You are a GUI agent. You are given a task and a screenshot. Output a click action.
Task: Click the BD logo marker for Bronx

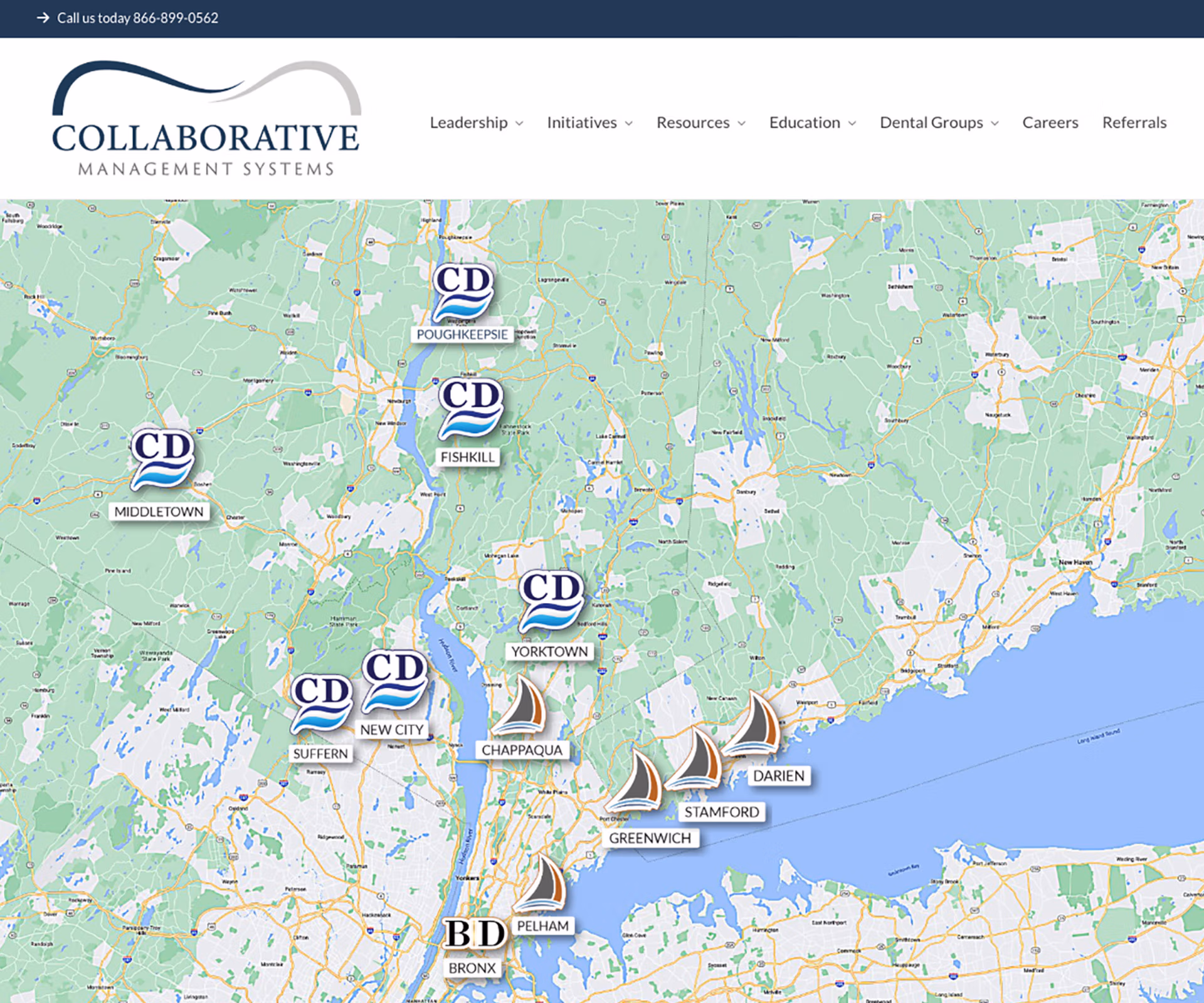pyautogui.click(x=475, y=934)
